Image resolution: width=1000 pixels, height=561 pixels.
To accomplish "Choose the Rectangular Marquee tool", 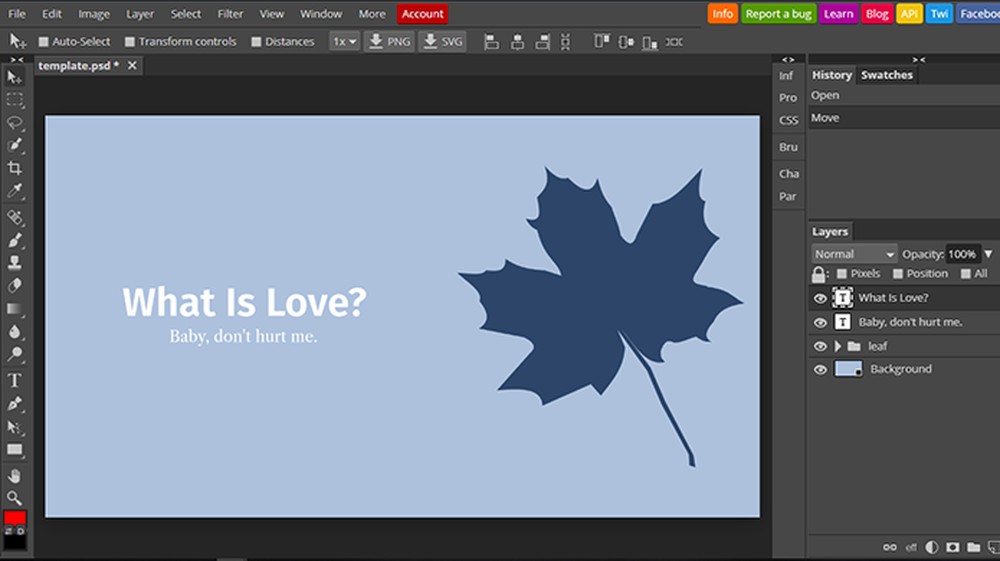I will (15, 100).
